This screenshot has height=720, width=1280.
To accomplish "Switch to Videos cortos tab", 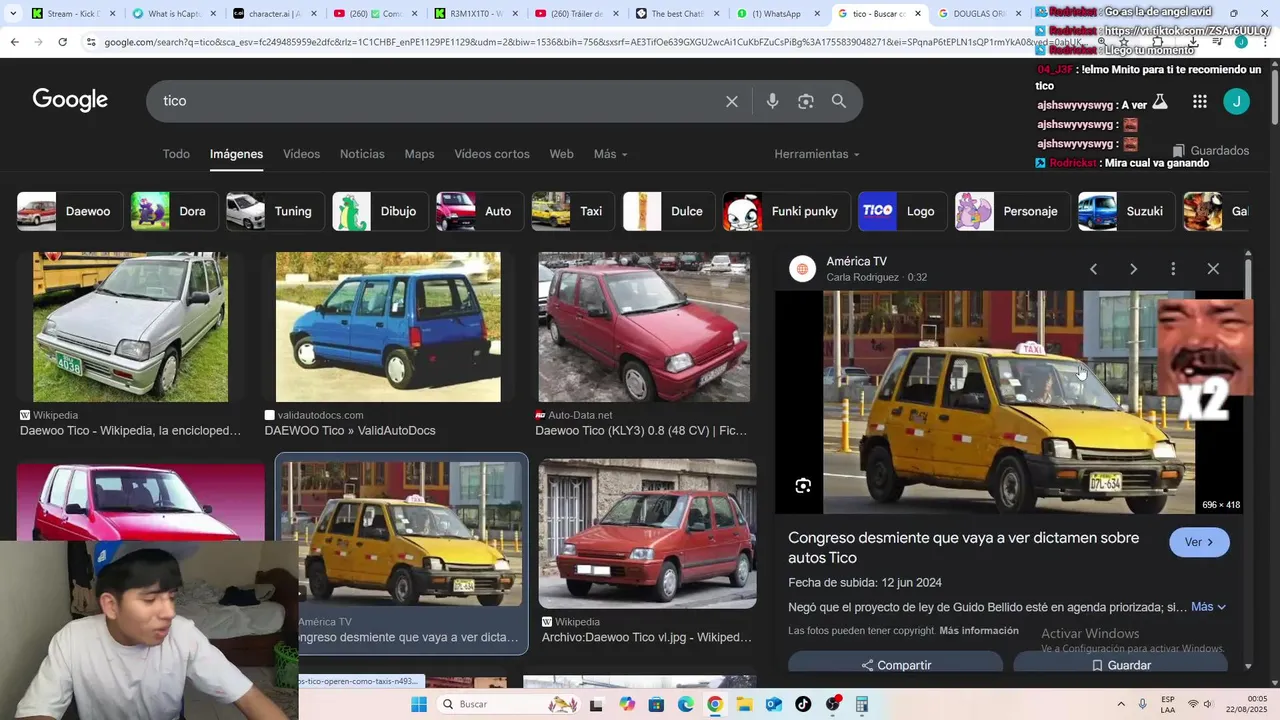I will [492, 154].
